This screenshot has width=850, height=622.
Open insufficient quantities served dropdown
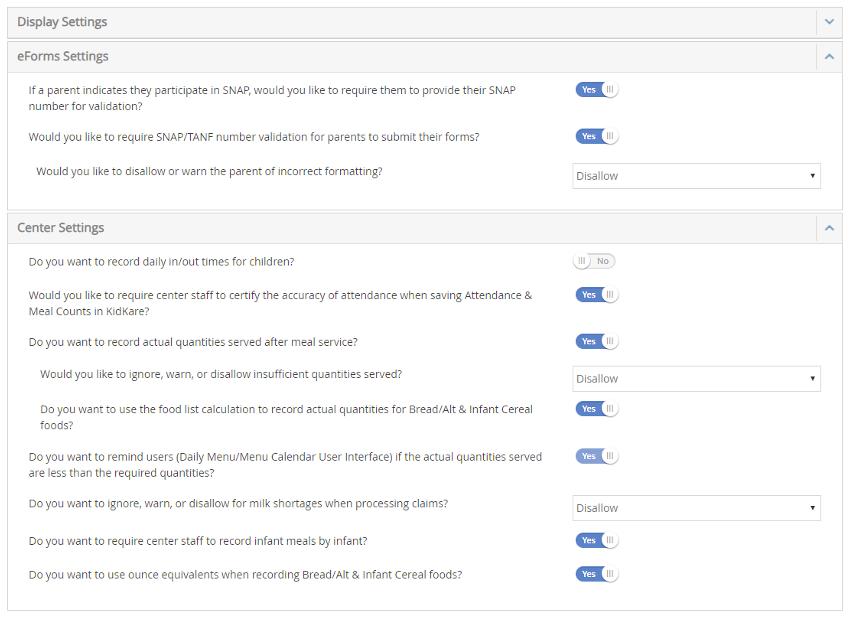click(696, 379)
